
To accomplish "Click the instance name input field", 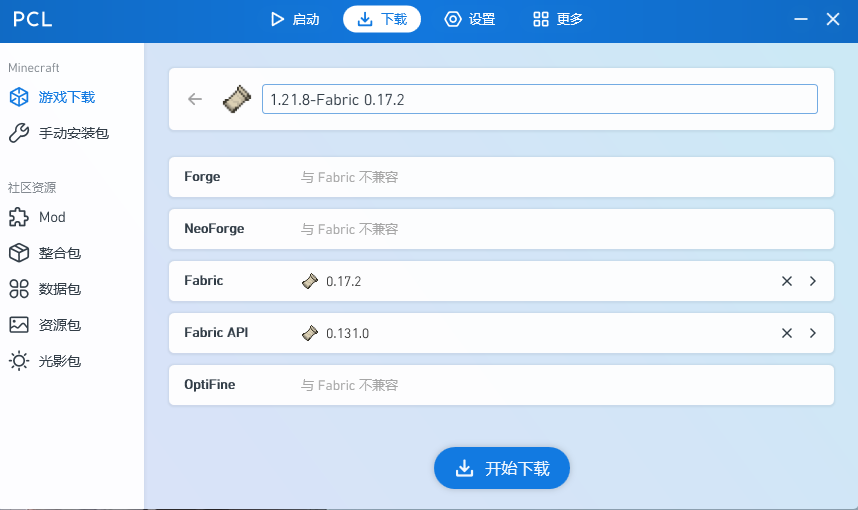I will coord(539,99).
